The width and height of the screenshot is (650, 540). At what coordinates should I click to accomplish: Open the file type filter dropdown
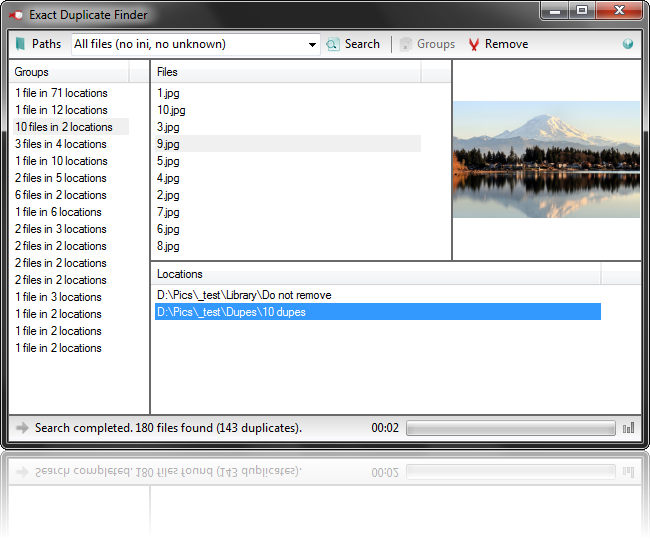(x=312, y=44)
